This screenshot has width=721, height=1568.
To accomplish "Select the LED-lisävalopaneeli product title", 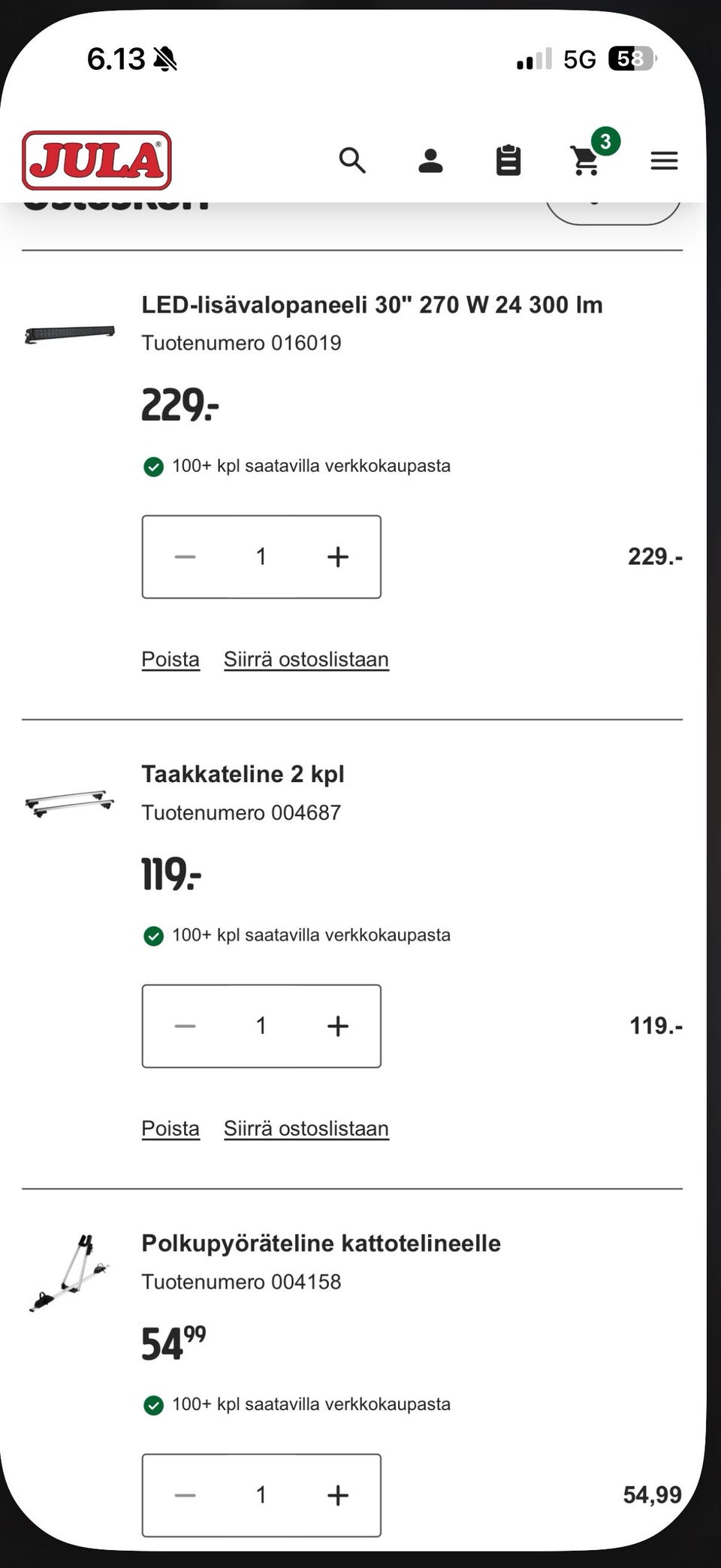I will pyautogui.click(x=371, y=305).
